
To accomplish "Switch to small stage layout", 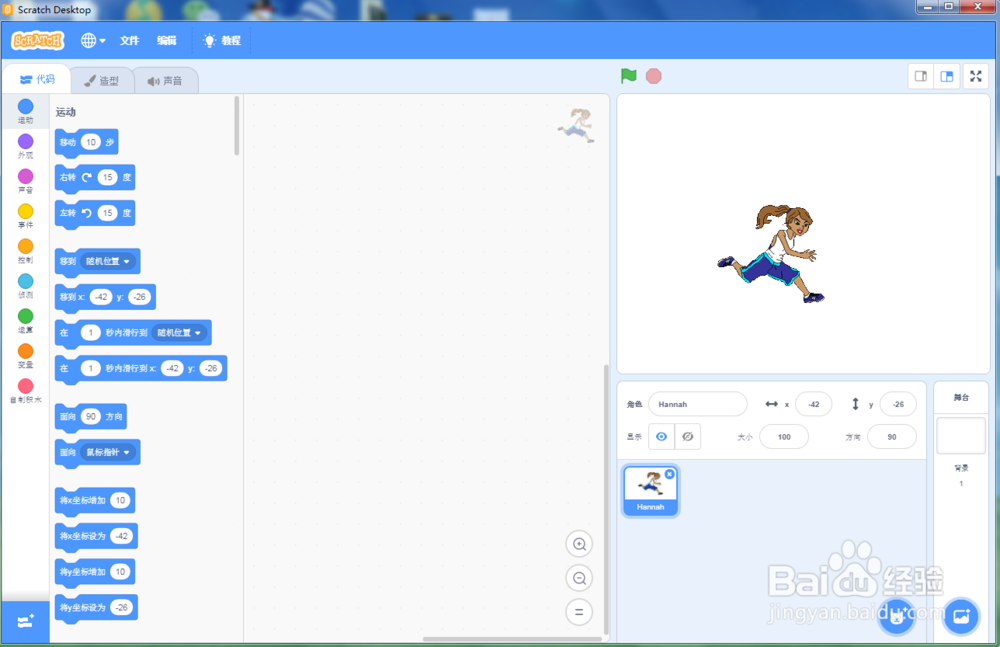I will click(x=921, y=77).
